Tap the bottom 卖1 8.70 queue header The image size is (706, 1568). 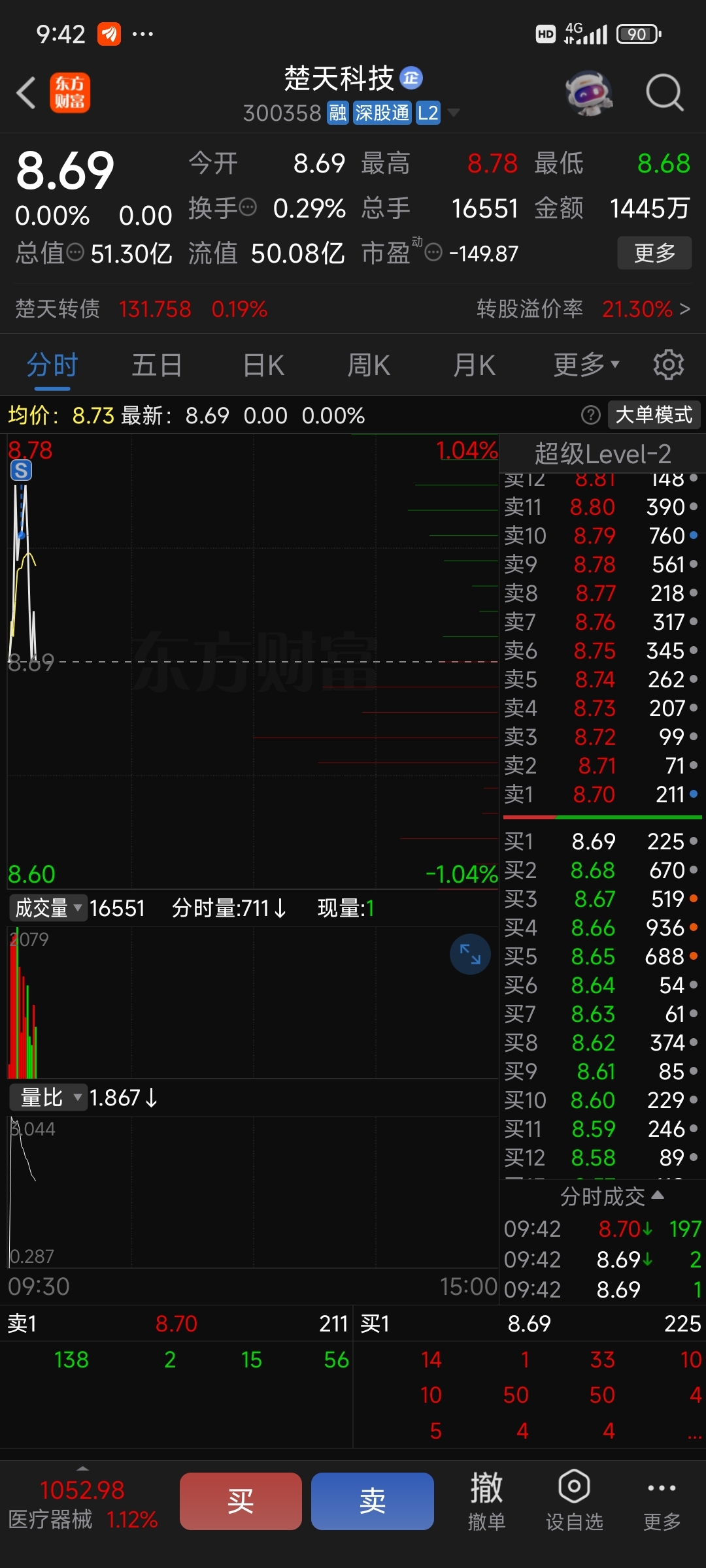176,1324
